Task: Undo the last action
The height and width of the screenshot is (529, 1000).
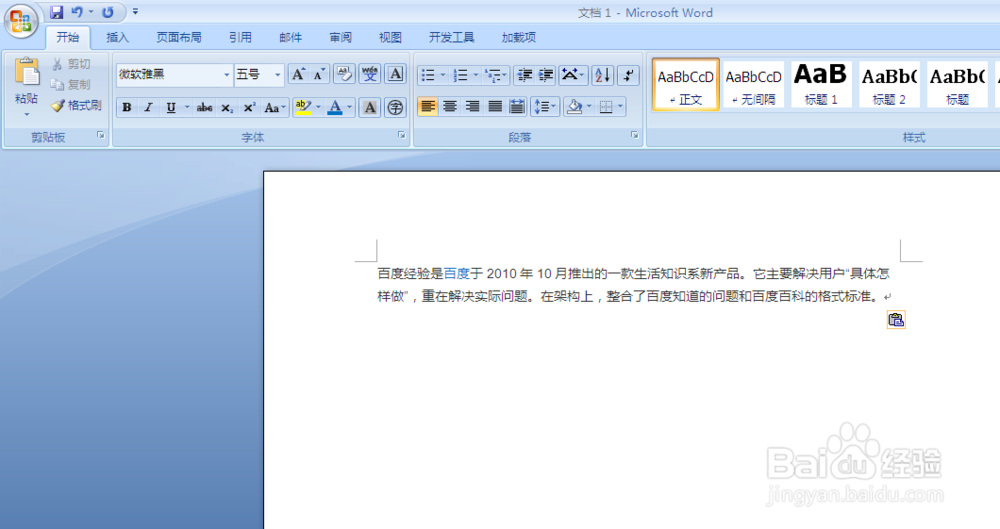Action: coord(77,12)
